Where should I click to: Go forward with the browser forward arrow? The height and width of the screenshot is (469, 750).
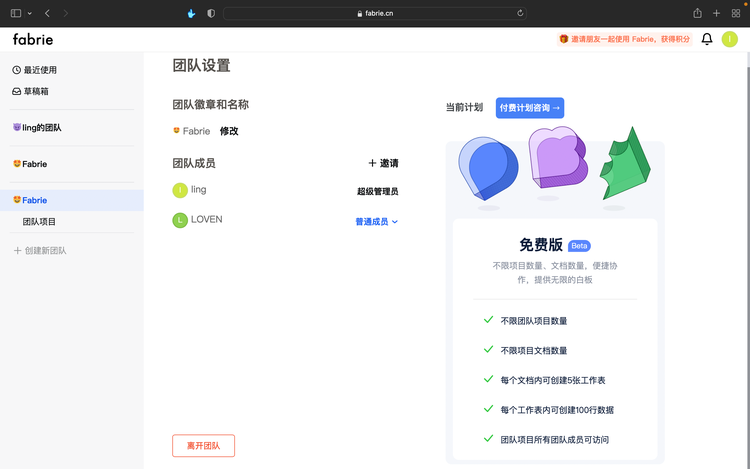pyautogui.click(x=66, y=13)
